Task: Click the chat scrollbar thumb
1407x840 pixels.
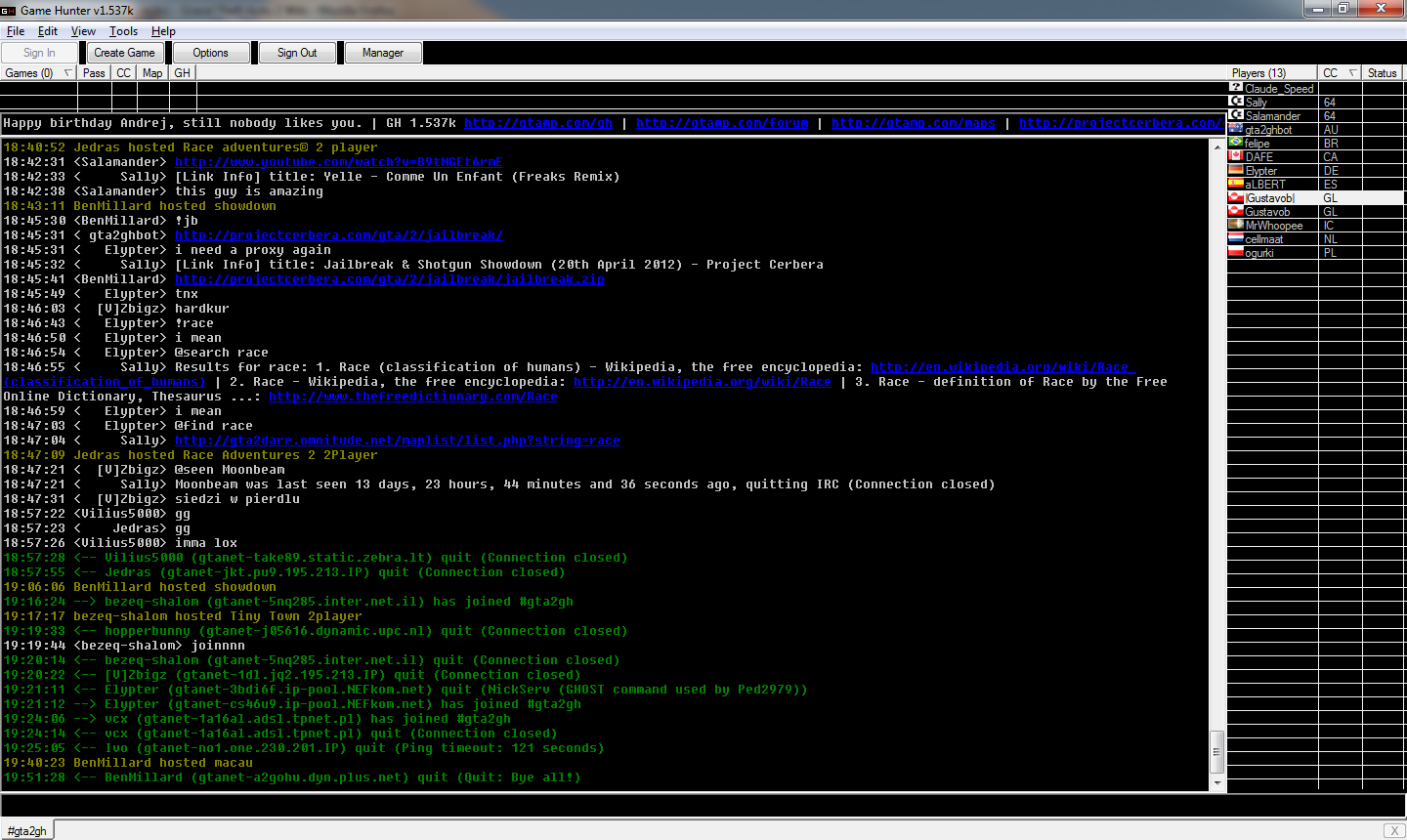Action: 1217,752
